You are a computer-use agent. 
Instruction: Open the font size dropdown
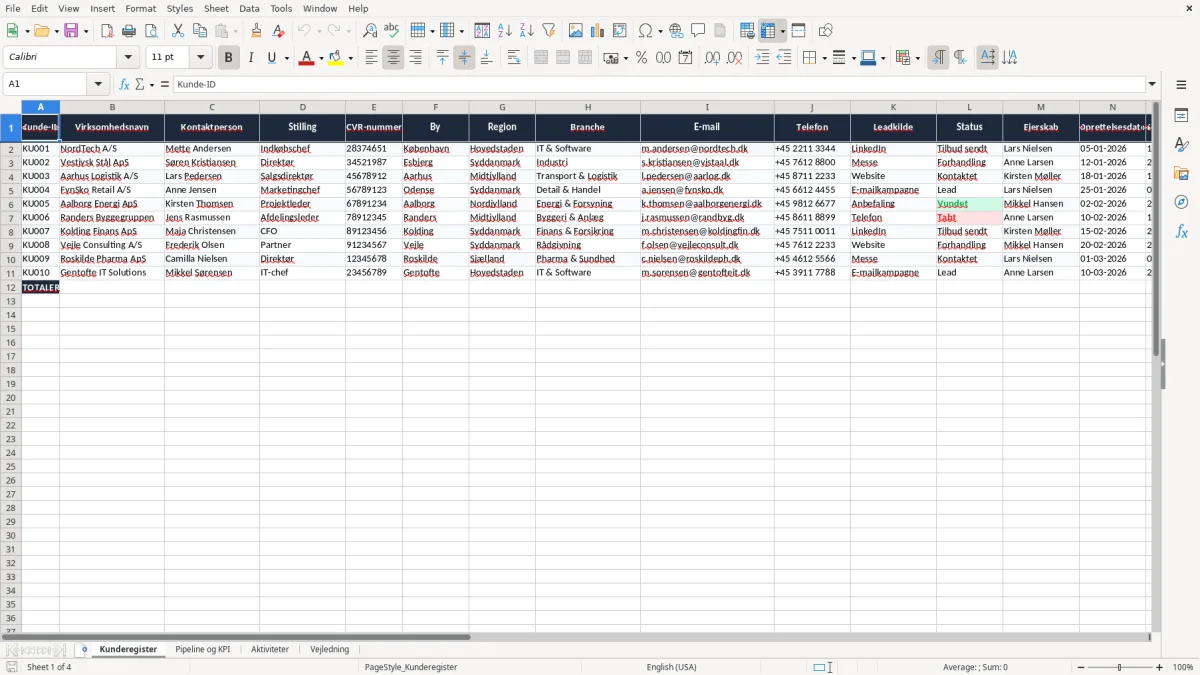[201, 58]
